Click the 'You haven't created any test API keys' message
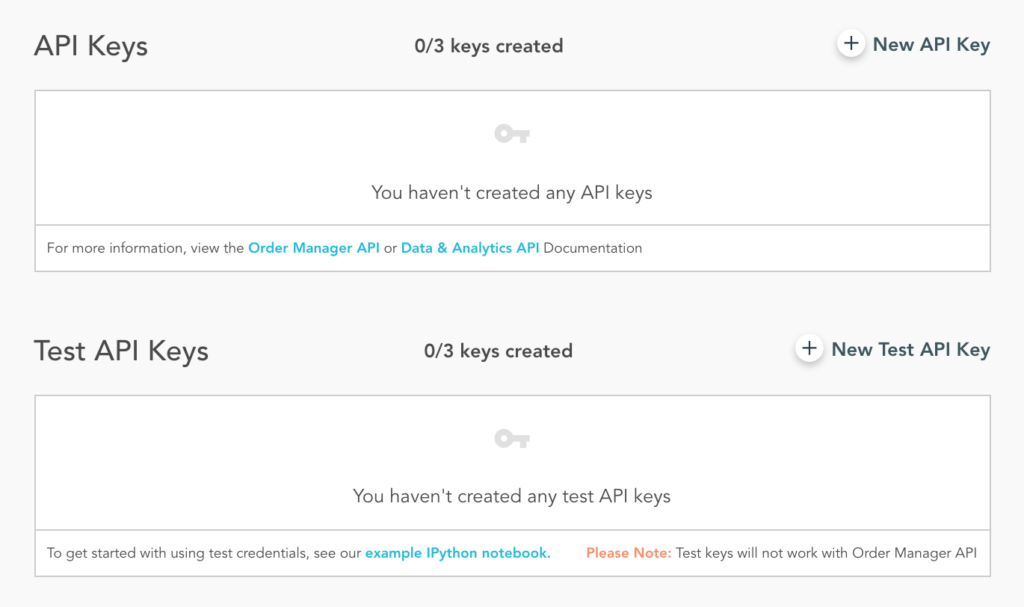Image resolution: width=1024 pixels, height=607 pixels. click(512, 496)
